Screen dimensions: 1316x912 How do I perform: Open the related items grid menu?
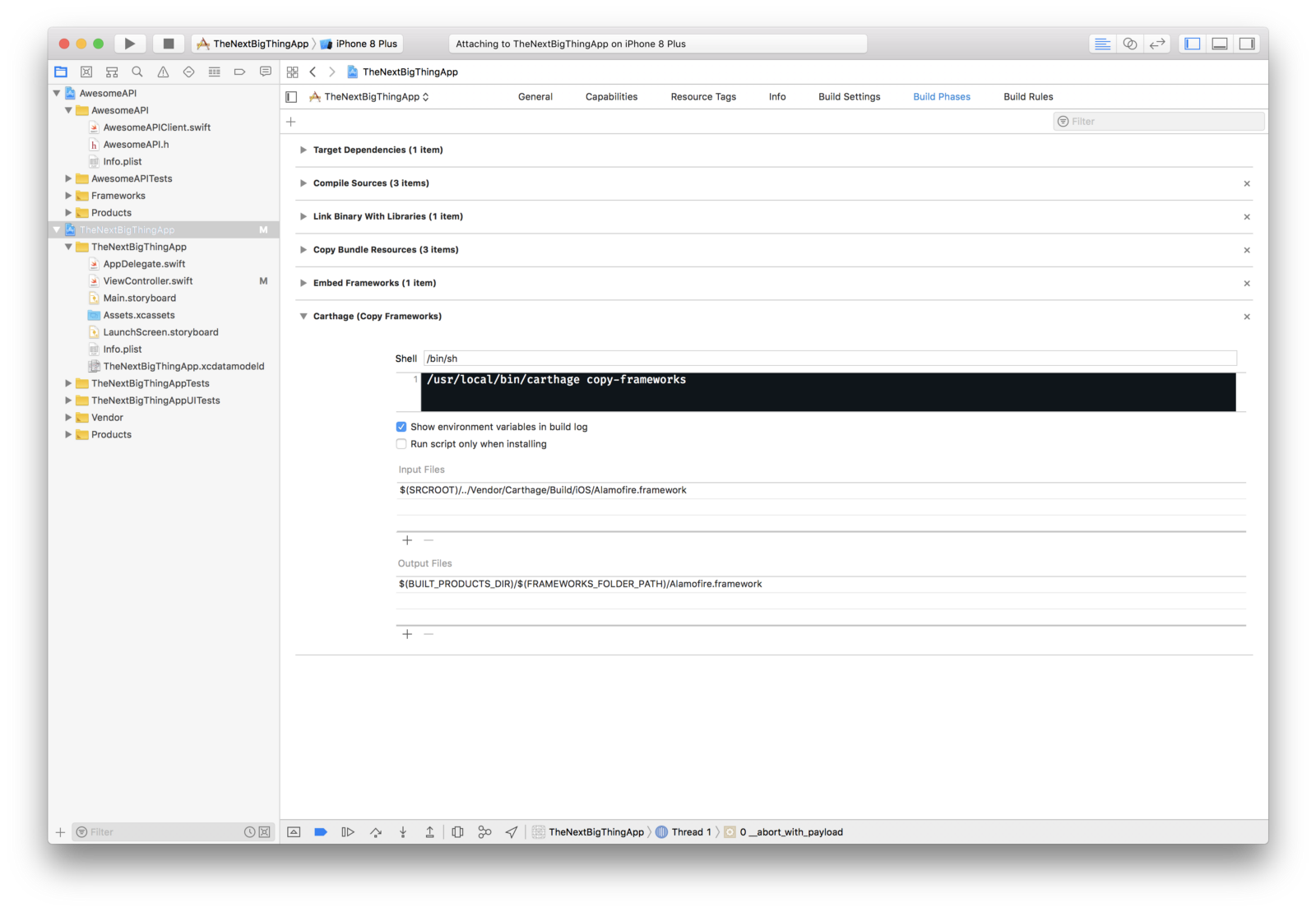[292, 72]
